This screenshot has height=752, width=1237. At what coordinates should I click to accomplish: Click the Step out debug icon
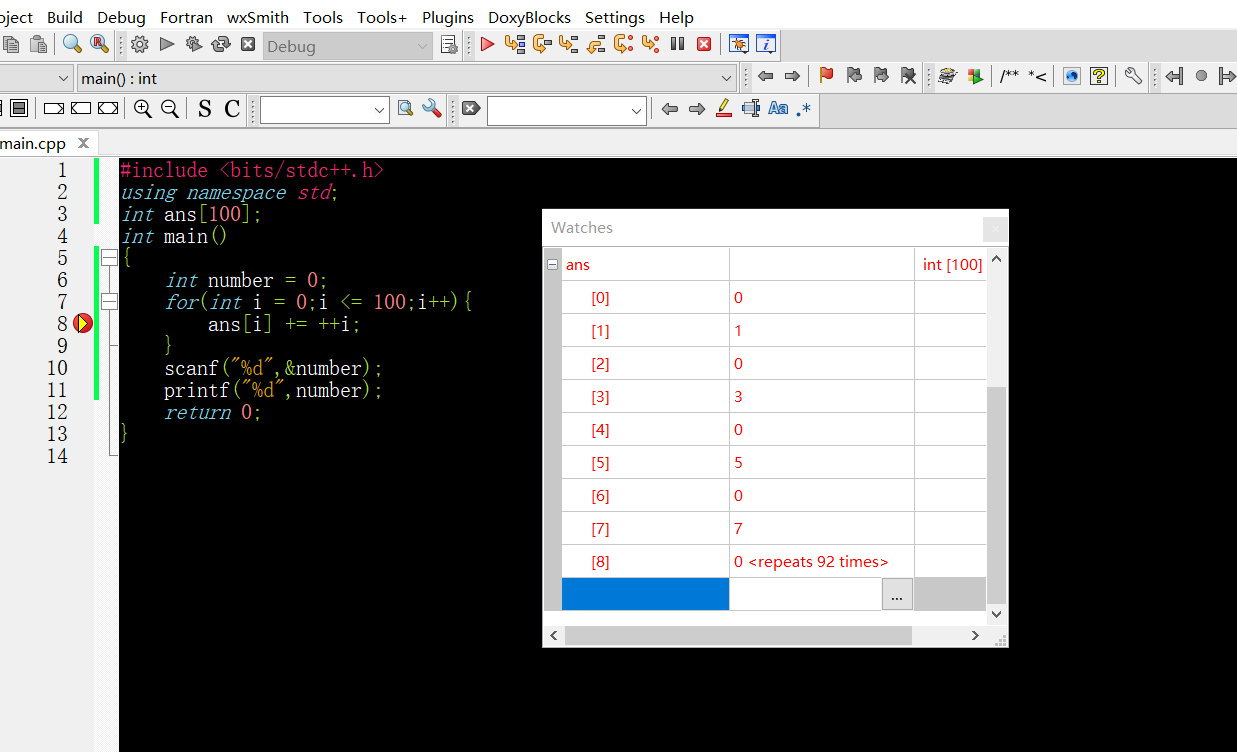(x=596, y=44)
